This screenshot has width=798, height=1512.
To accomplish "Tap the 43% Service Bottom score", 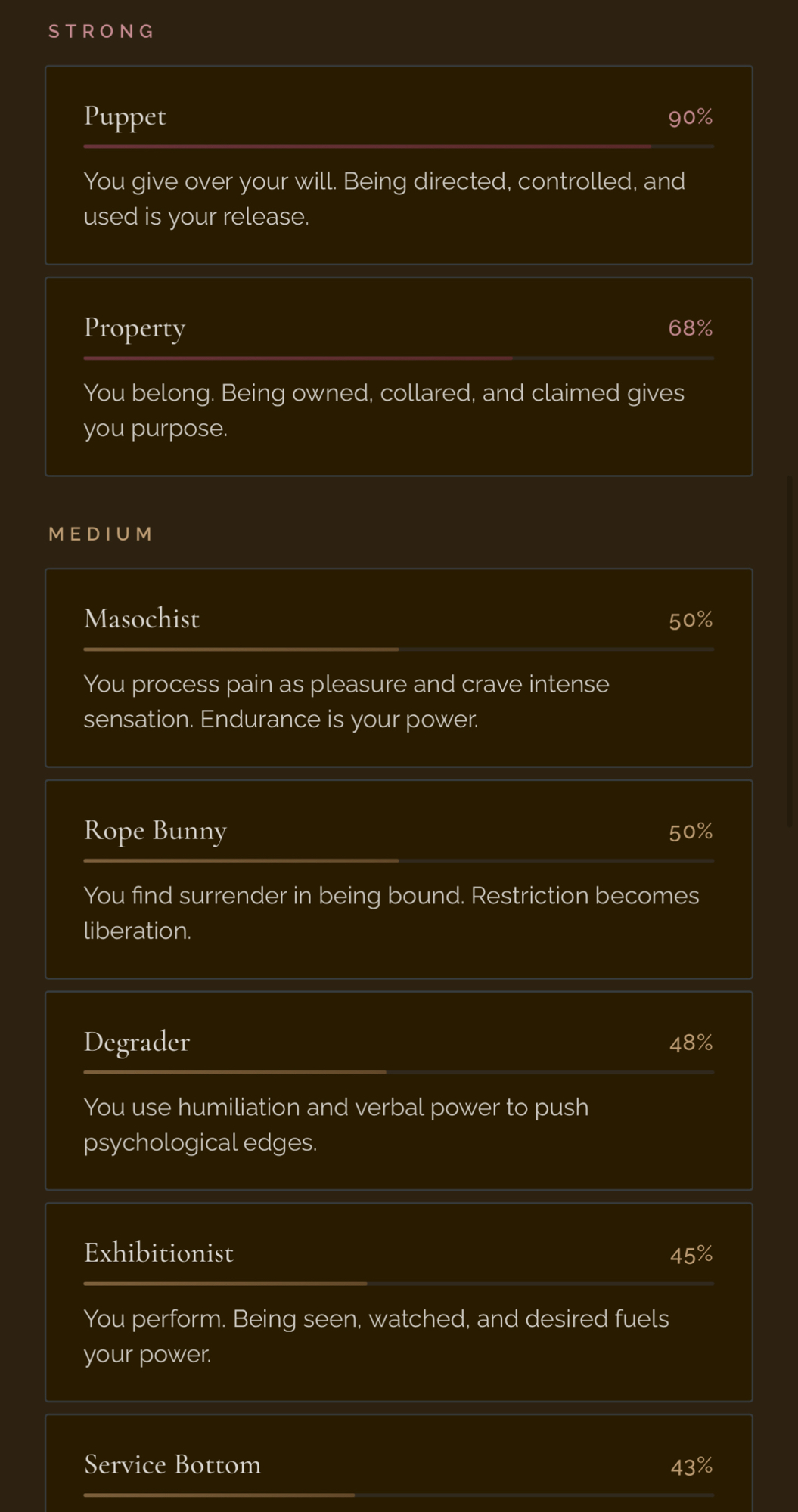I will pos(691,1467).
